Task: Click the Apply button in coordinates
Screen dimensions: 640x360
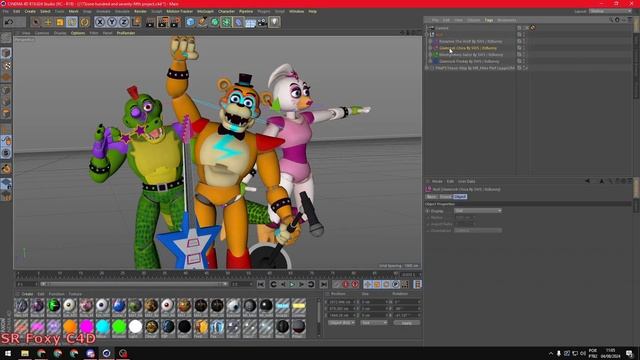Action: (x=407, y=322)
